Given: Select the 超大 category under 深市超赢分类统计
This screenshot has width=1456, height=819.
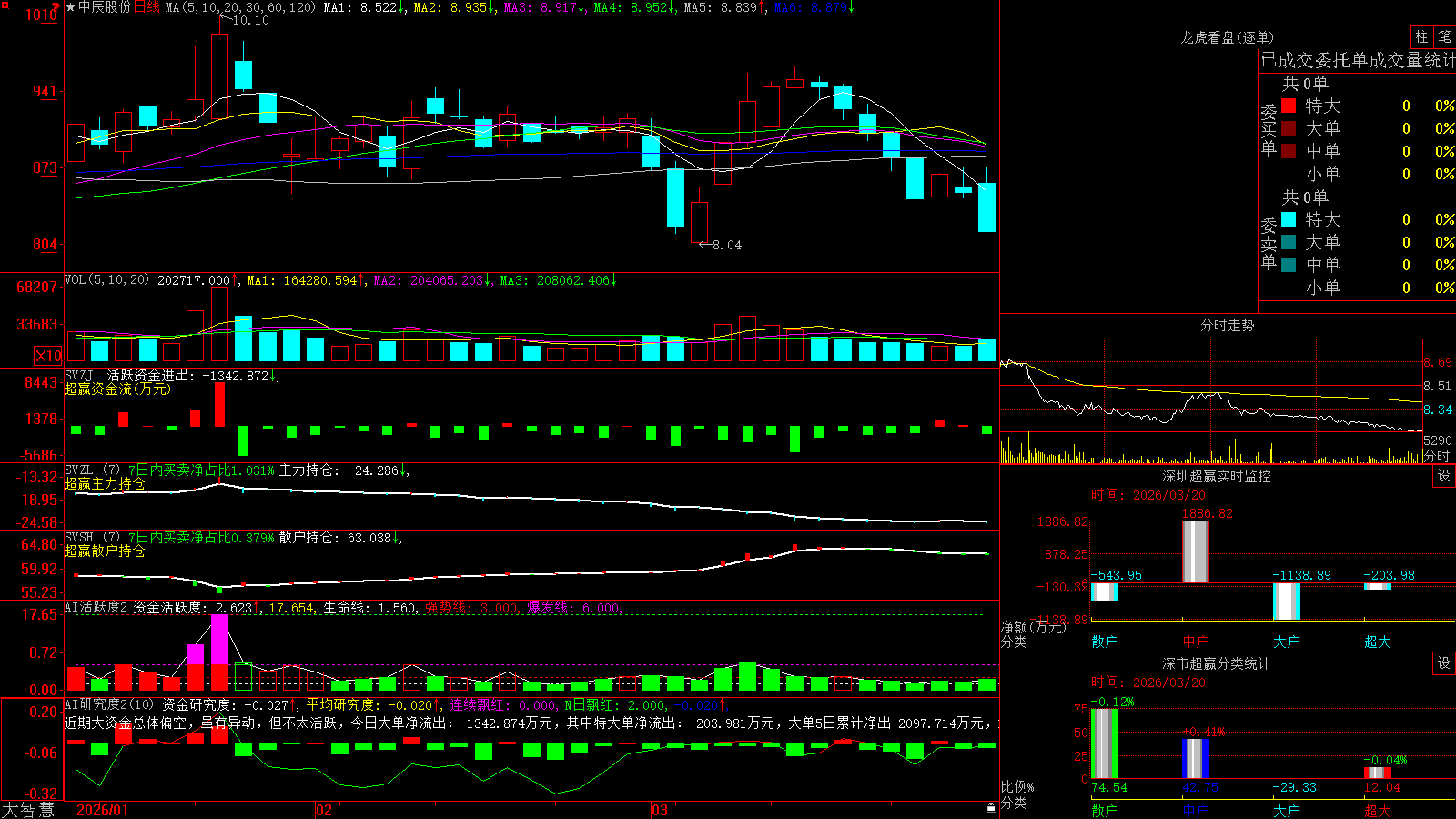Looking at the screenshot, I should click(1378, 810).
